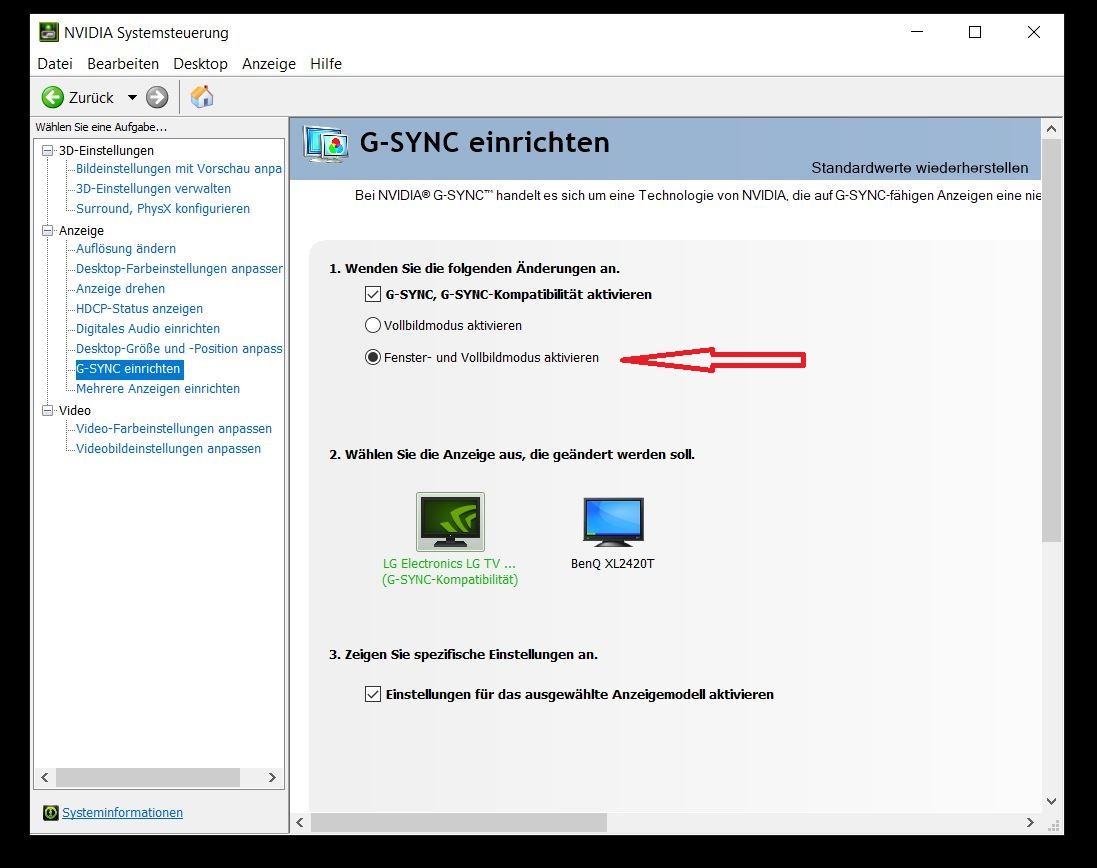This screenshot has height=868, width=1097.
Task: Click the 3D-Einstellungen tree label
Action: coord(106,150)
